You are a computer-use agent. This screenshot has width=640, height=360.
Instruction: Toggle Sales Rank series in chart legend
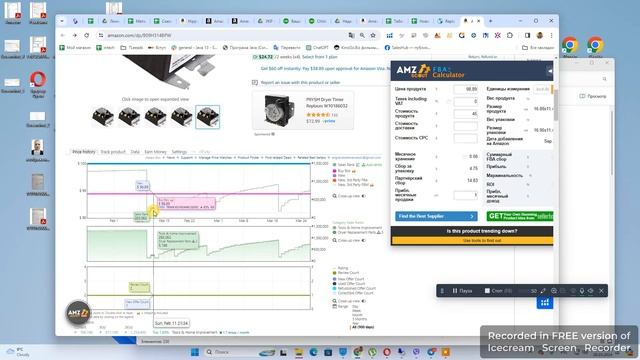(345, 165)
